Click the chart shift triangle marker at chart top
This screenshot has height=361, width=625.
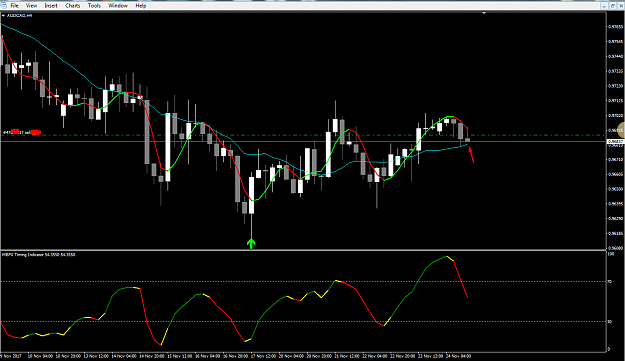484,13
